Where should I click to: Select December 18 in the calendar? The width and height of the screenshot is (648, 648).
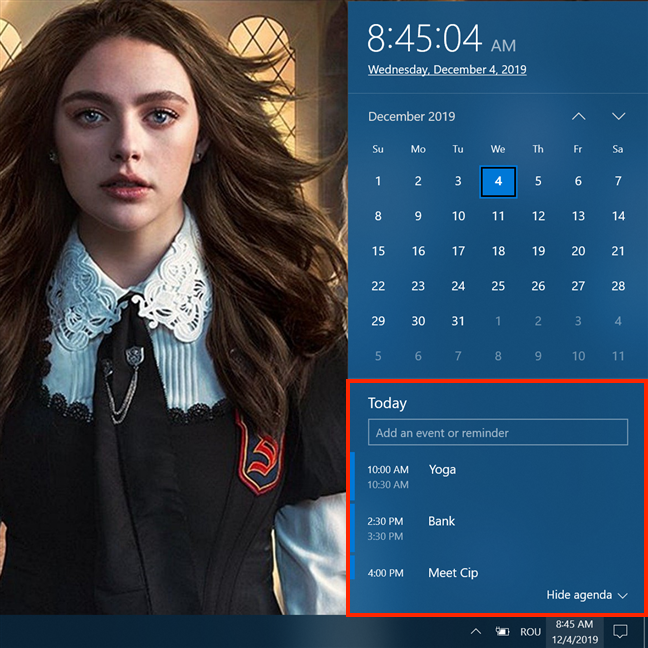[498, 251]
